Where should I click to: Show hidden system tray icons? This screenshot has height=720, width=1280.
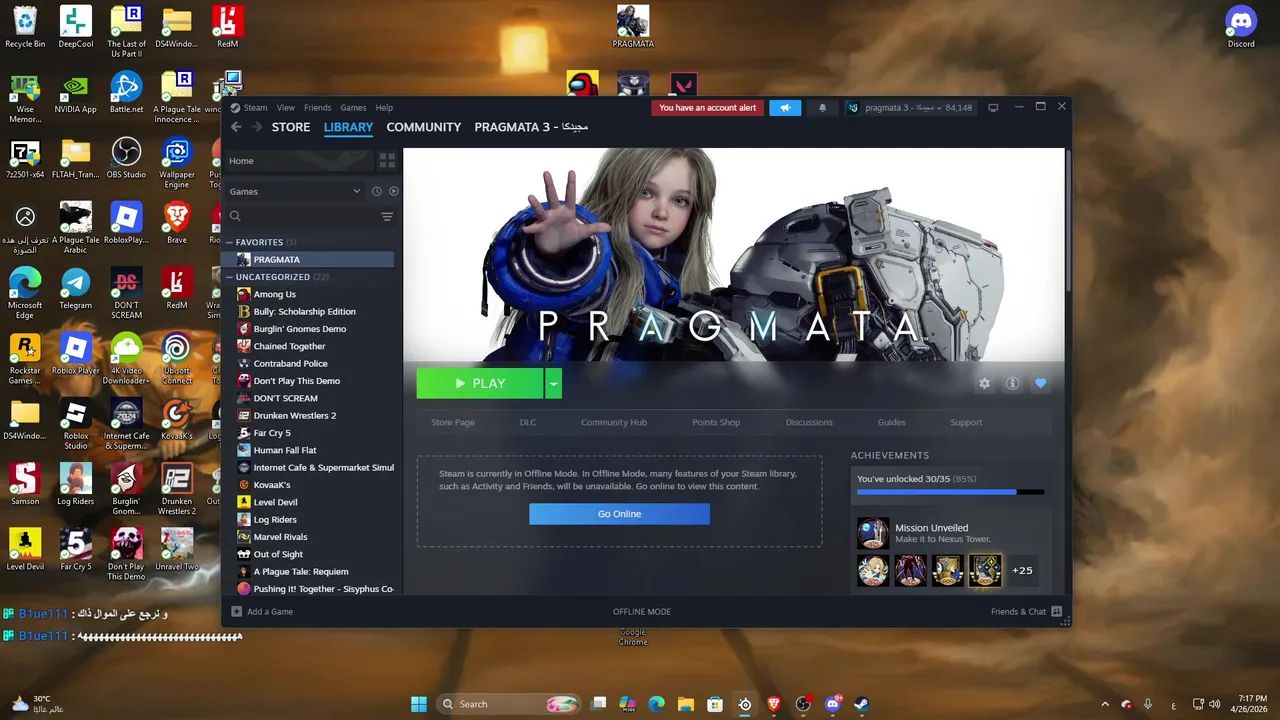pyautogui.click(x=1105, y=704)
